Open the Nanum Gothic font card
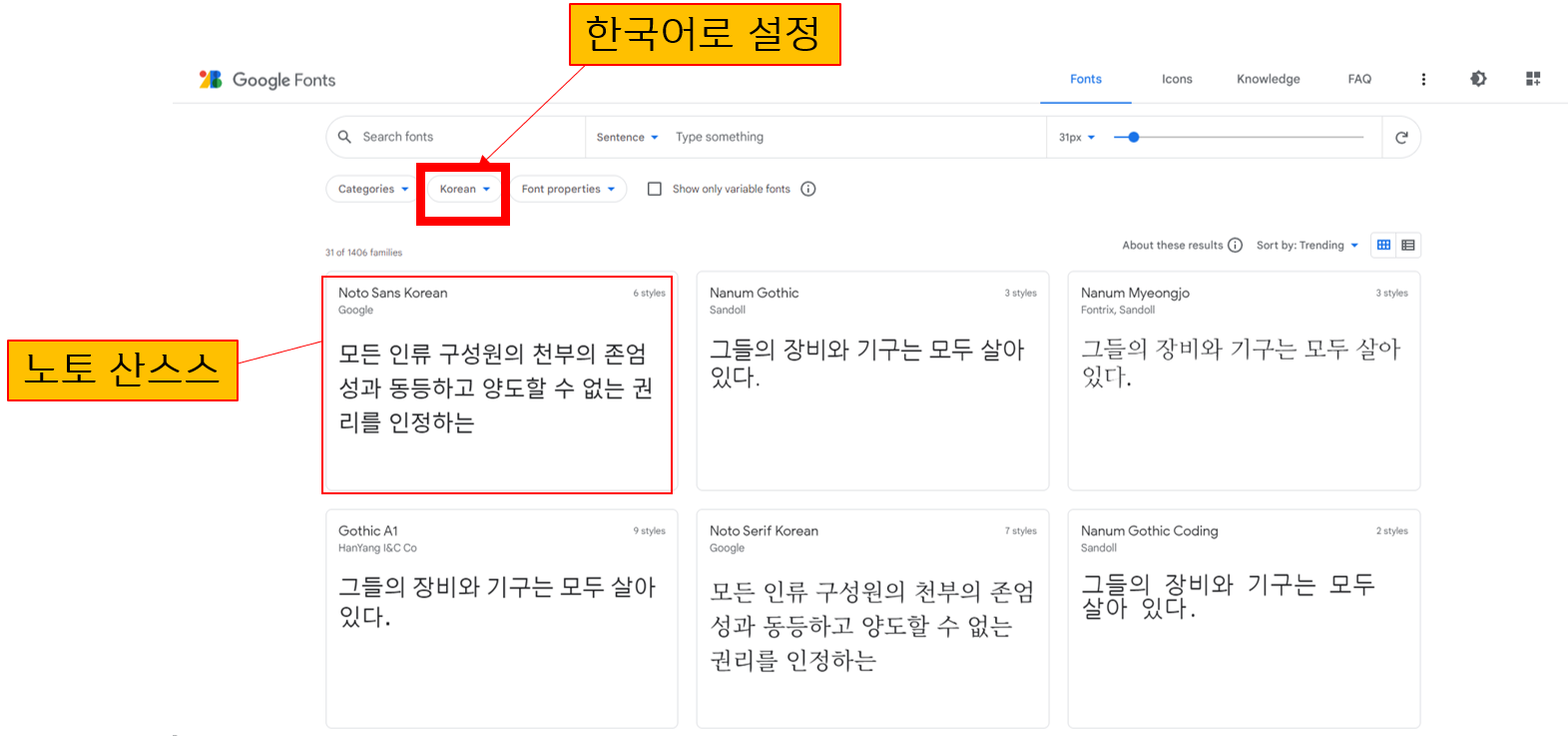The width and height of the screenshot is (1568, 736). click(872, 380)
